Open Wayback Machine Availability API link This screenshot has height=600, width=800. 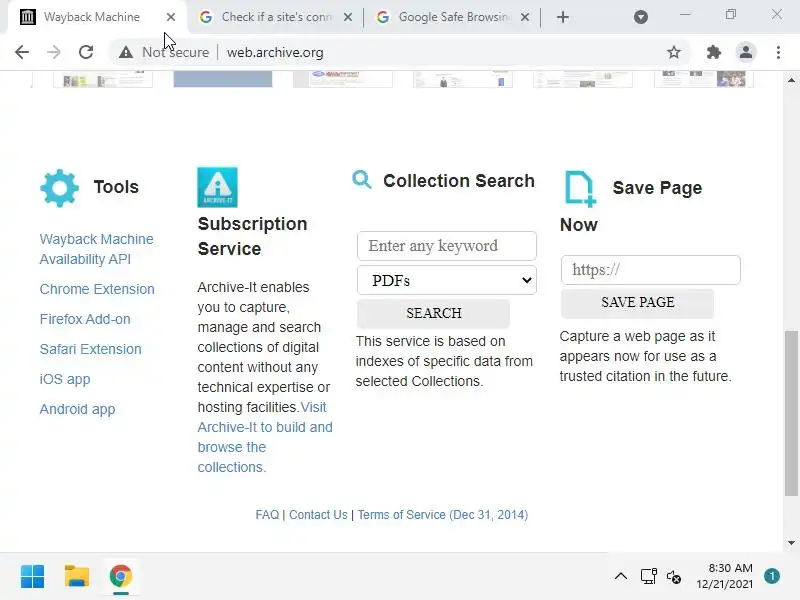tap(96, 249)
